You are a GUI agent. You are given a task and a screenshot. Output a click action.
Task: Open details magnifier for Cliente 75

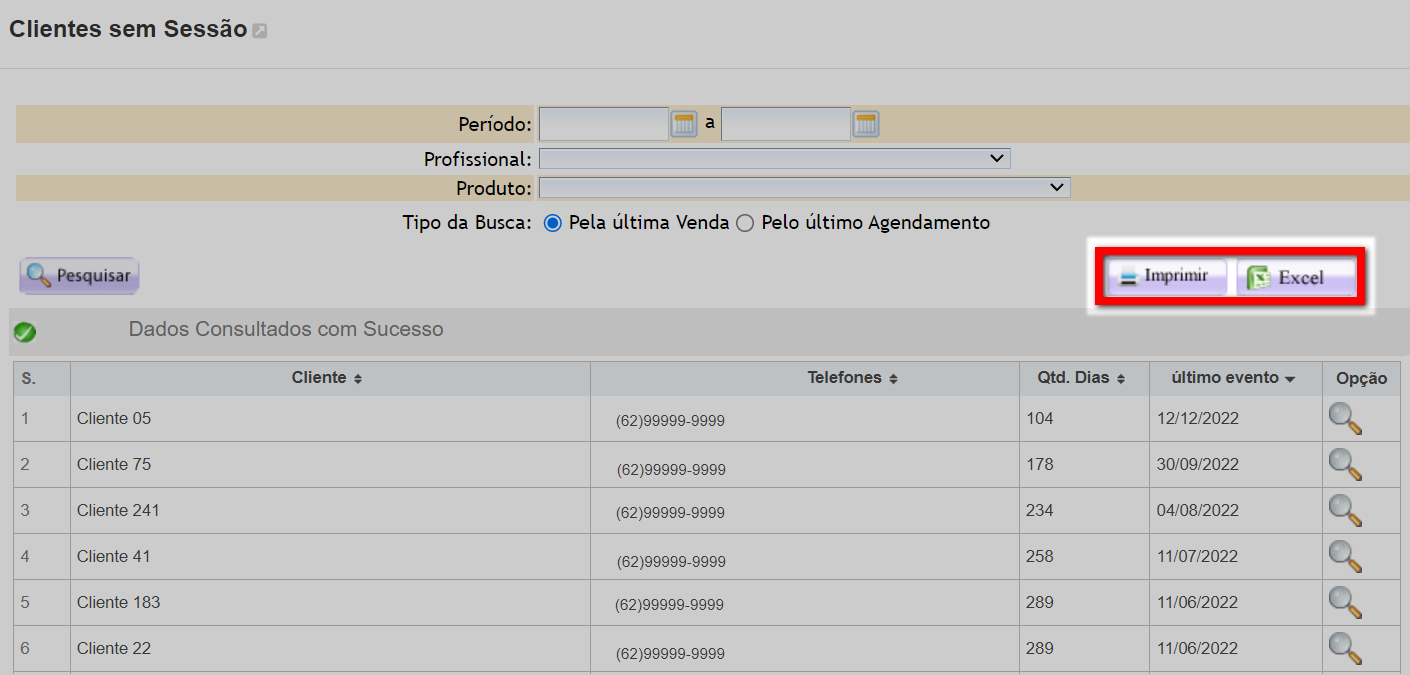1345,465
